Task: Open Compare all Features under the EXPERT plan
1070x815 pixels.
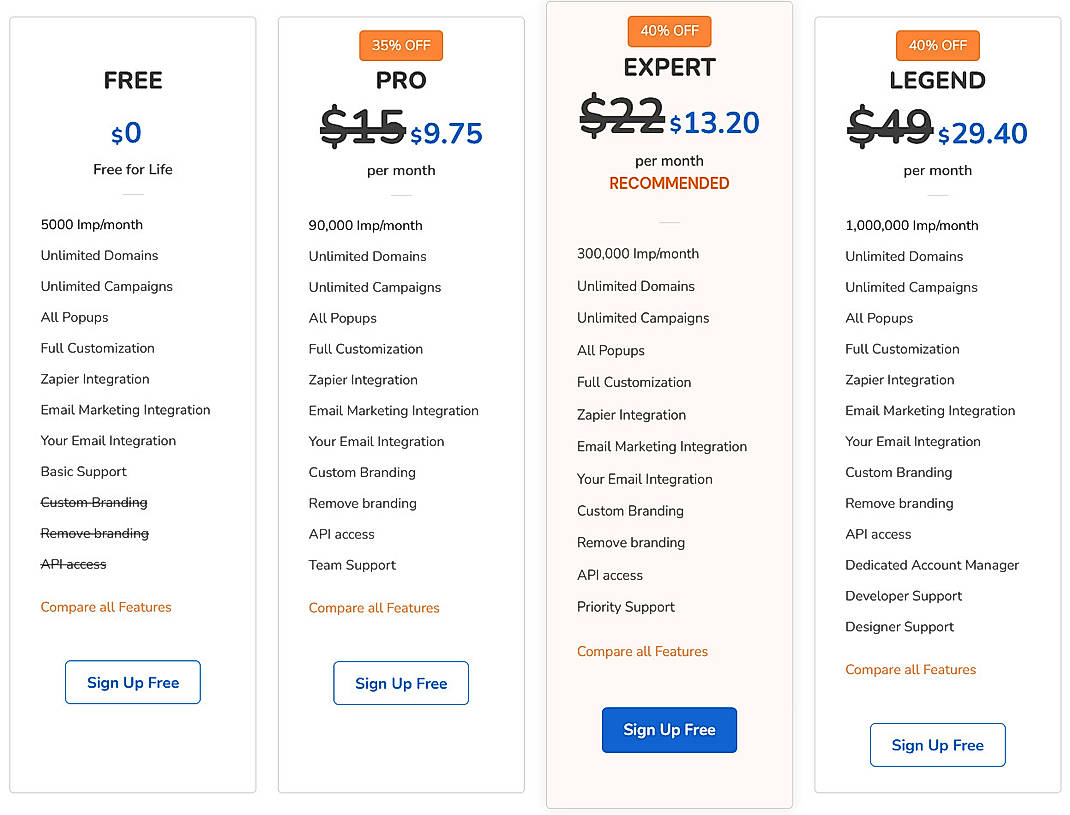Action: (643, 651)
